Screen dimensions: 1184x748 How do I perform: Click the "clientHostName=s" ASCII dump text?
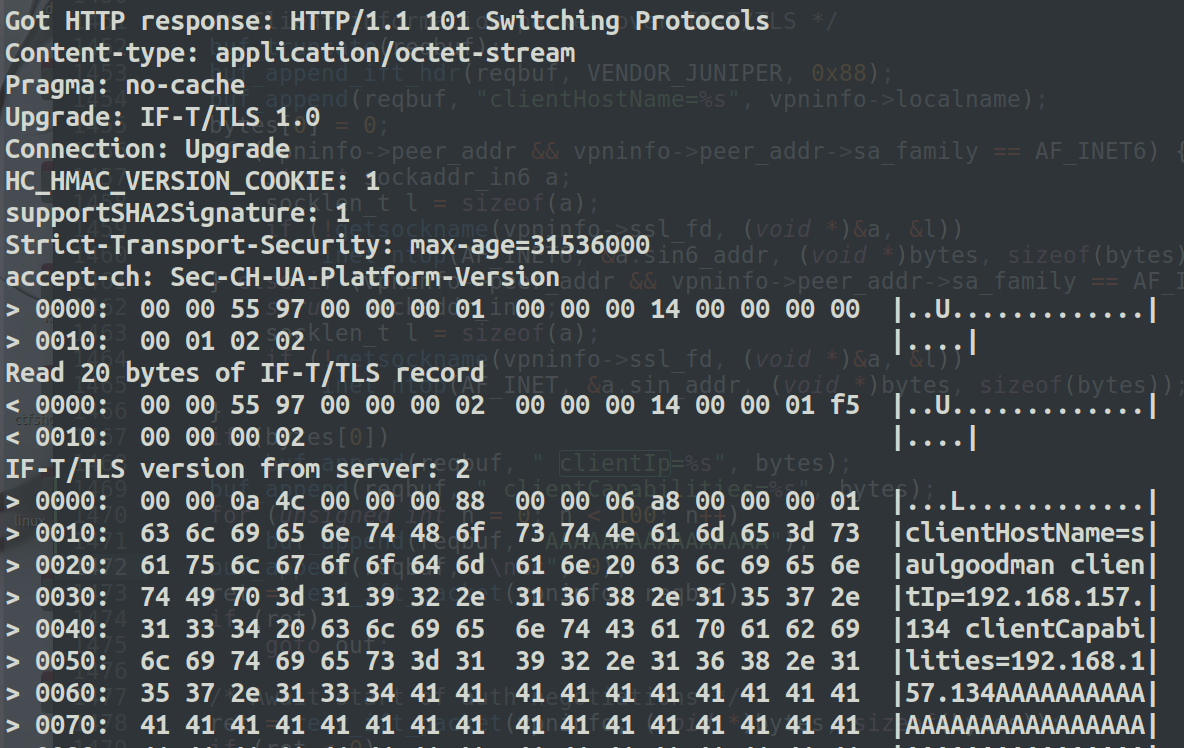[x=1025, y=533]
